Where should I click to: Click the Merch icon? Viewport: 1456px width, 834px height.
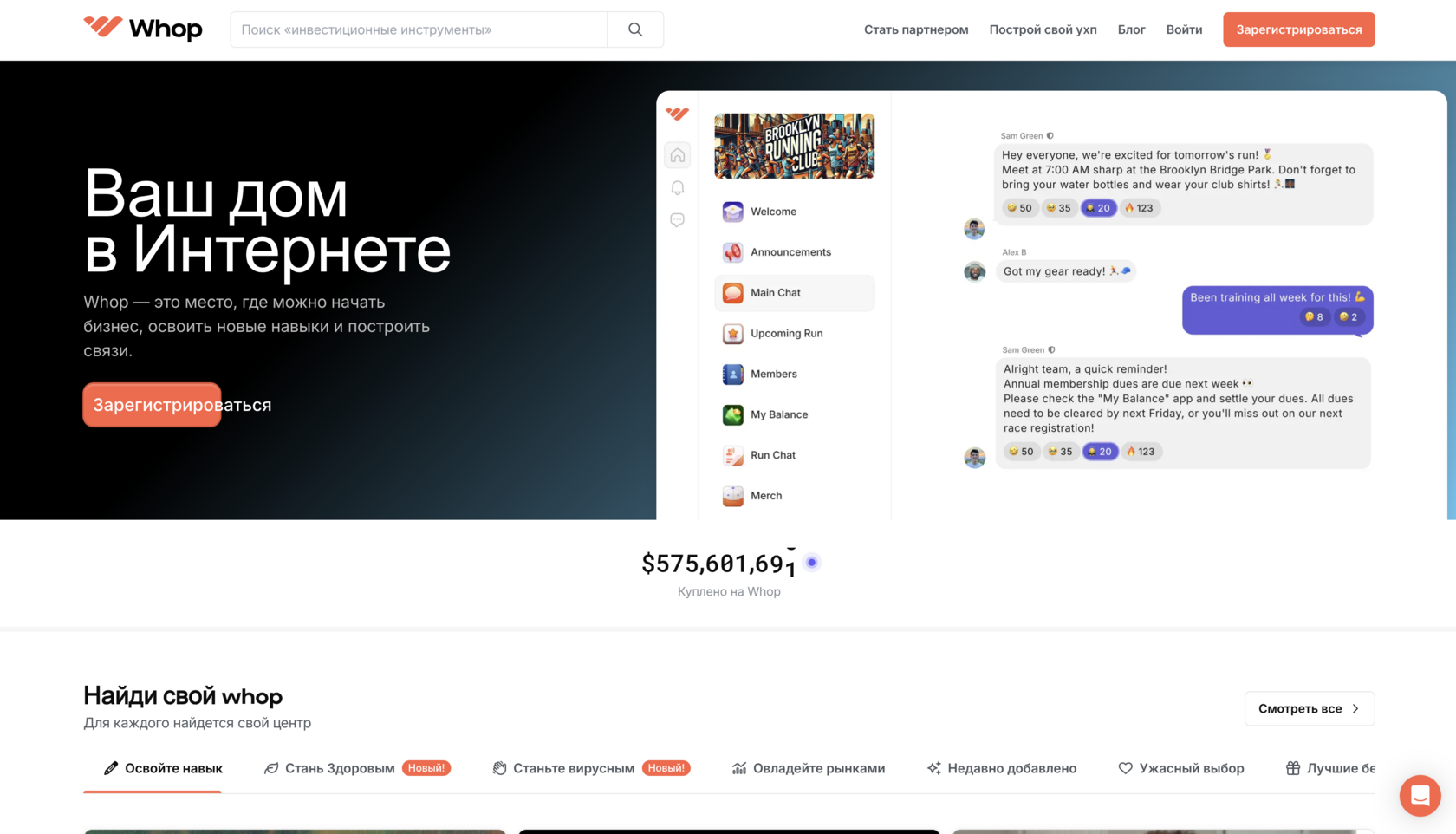pyautogui.click(x=733, y=496)
